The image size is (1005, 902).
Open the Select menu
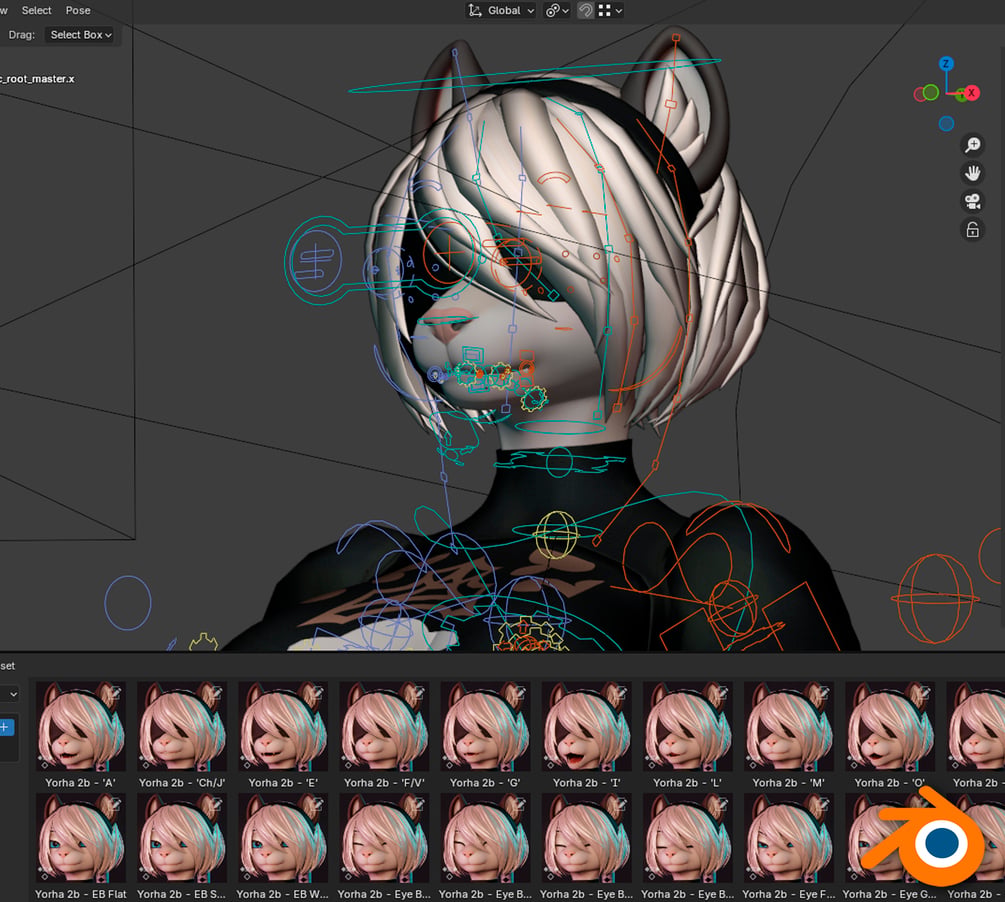click(x=37, y=10)
